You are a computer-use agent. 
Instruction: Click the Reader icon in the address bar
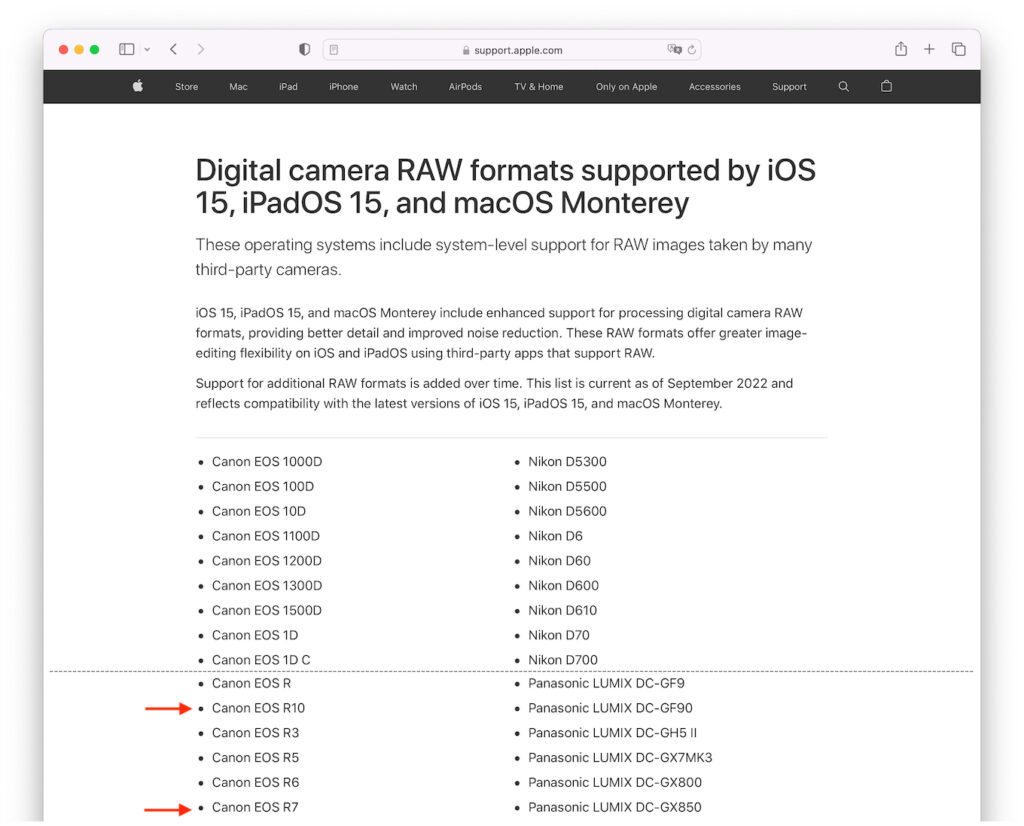(336, 49)
